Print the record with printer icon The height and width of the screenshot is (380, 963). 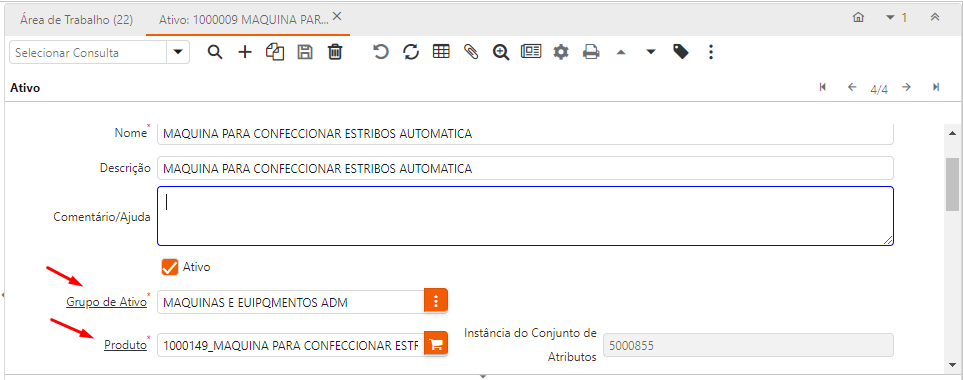(591, 52)
